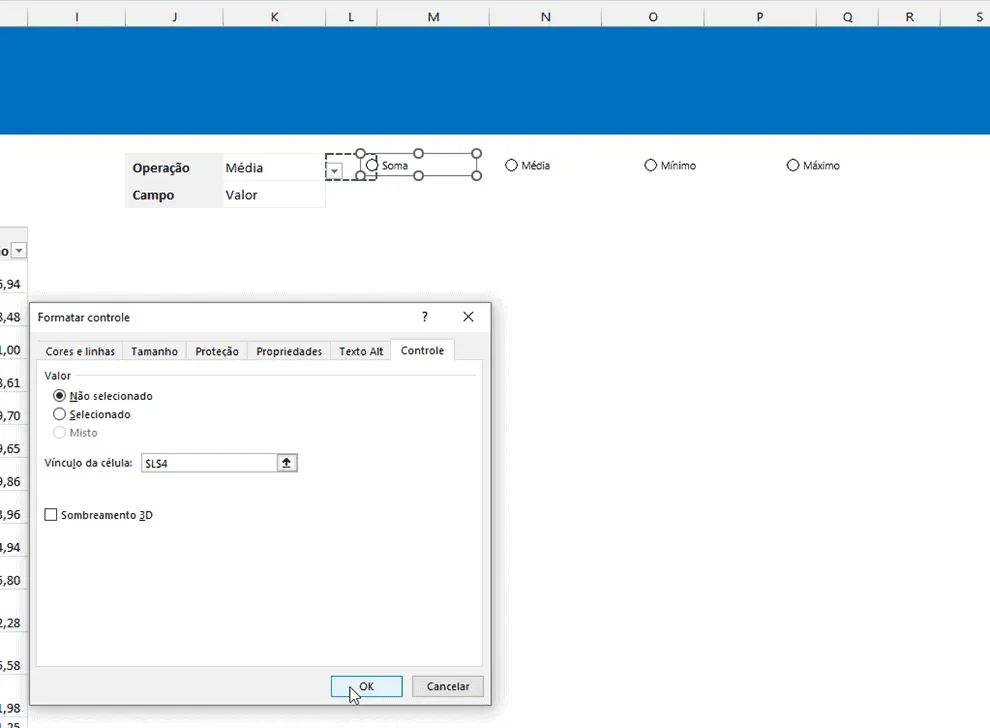Select the Média option button on sheet
This screenshot has height=728, width=990.
[x=511, y=165]
